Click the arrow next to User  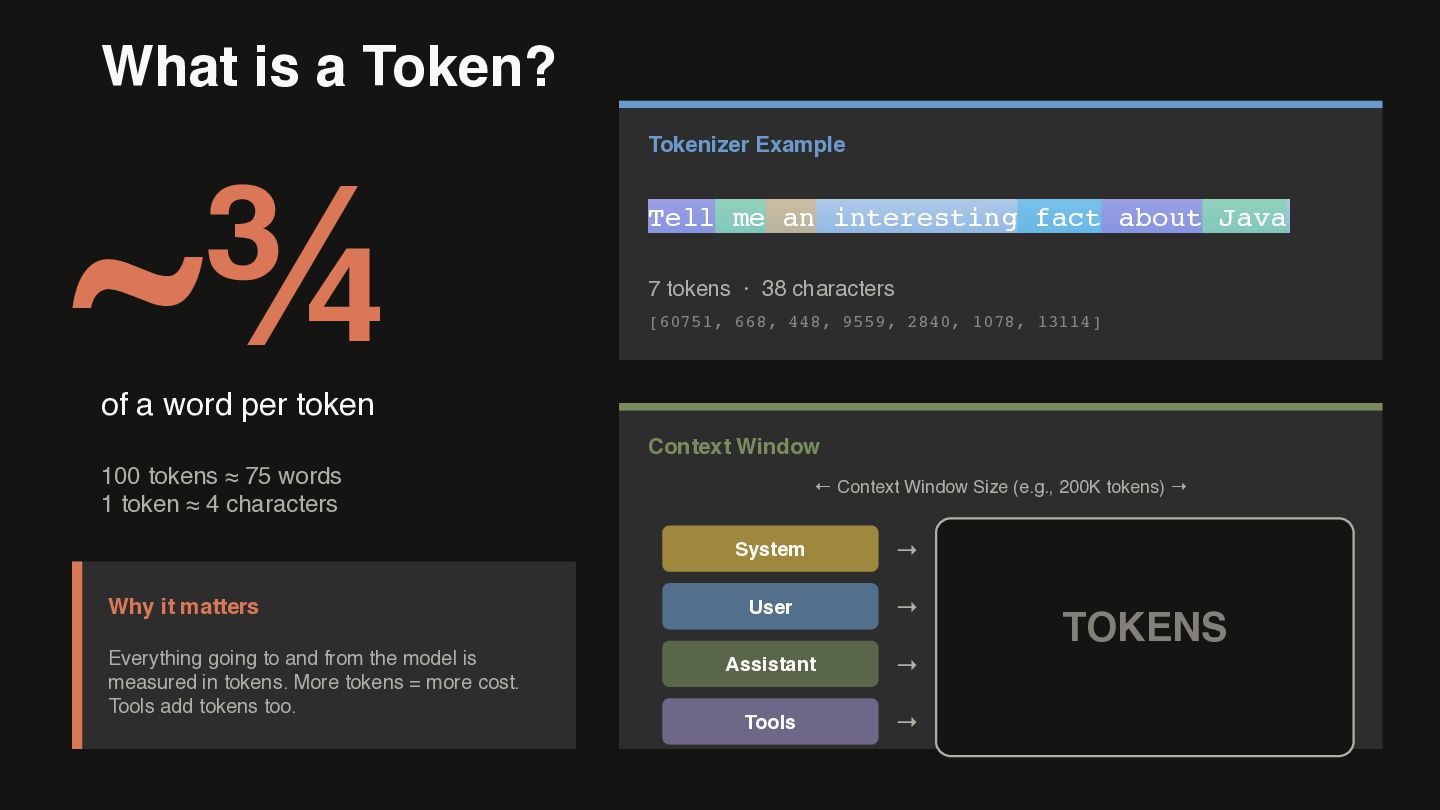[907, 607]
